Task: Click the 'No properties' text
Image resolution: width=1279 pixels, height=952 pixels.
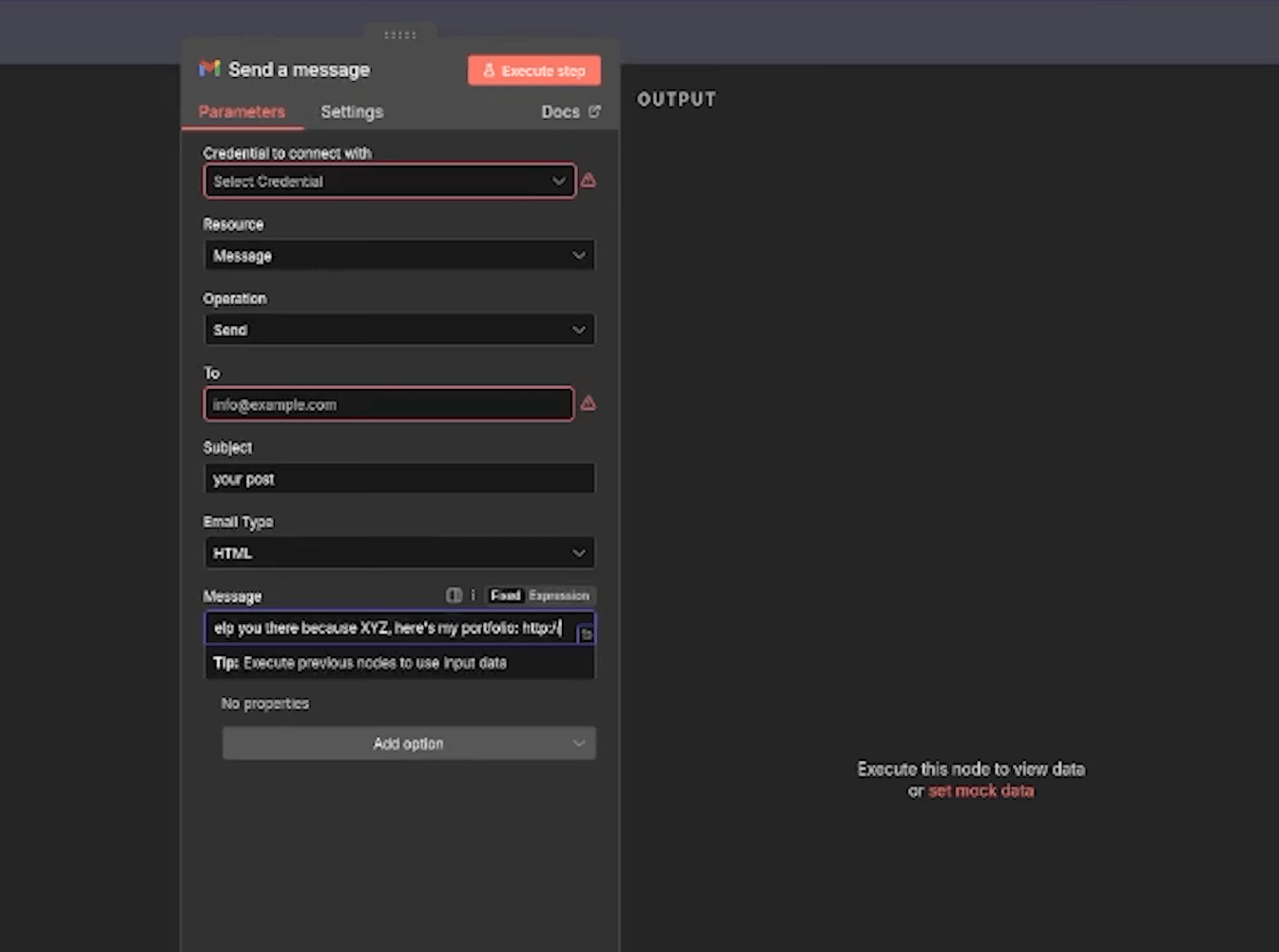Action: pyautogui.click(x=265, y=704)
